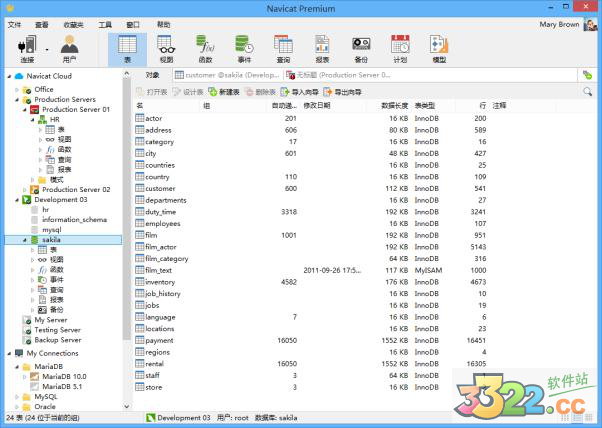This screenshot has height=428, width=602.
Task: Collapse the My Connections node
Action: click(x=9, y=354)
